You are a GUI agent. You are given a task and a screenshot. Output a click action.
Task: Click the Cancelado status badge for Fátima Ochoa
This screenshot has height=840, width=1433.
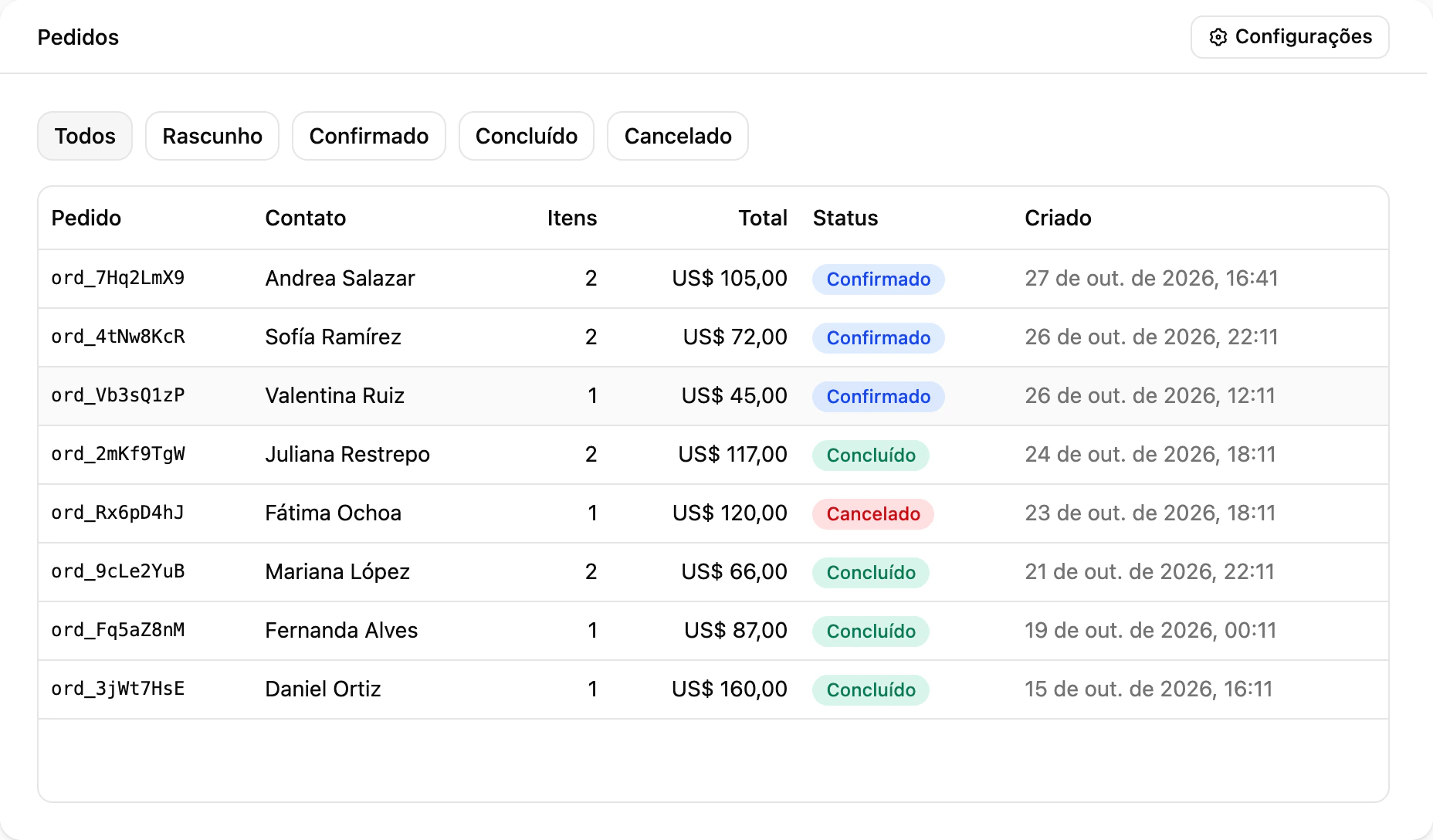[873, 513]
